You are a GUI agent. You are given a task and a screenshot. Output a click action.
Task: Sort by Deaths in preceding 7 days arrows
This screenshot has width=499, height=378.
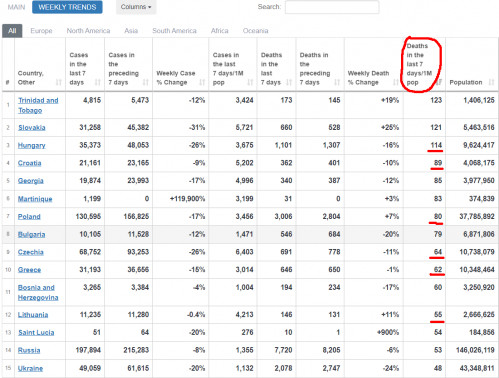(337, 82)
